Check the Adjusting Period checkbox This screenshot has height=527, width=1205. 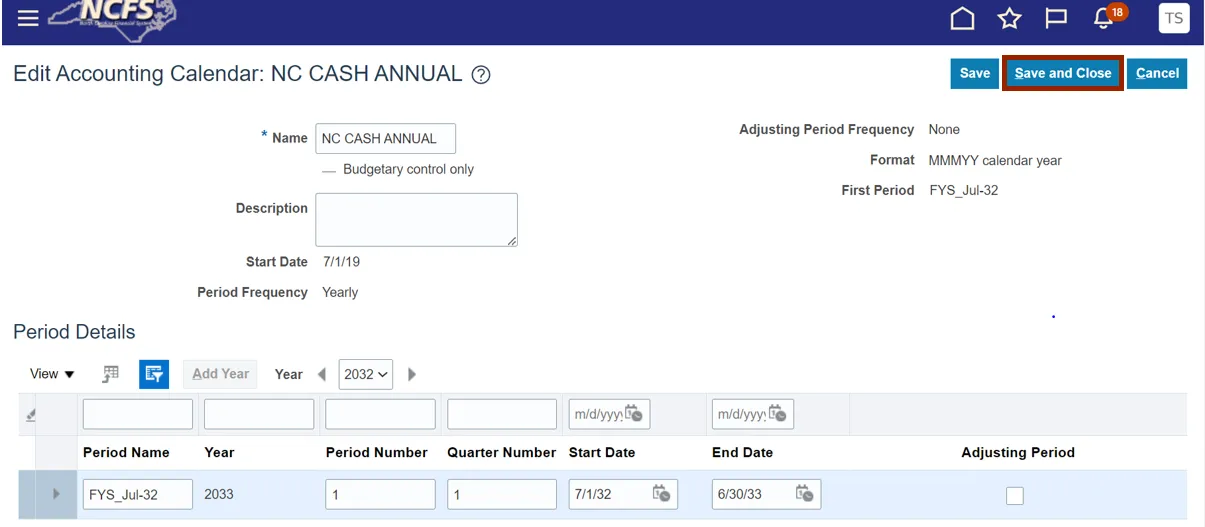(1015, 495)
